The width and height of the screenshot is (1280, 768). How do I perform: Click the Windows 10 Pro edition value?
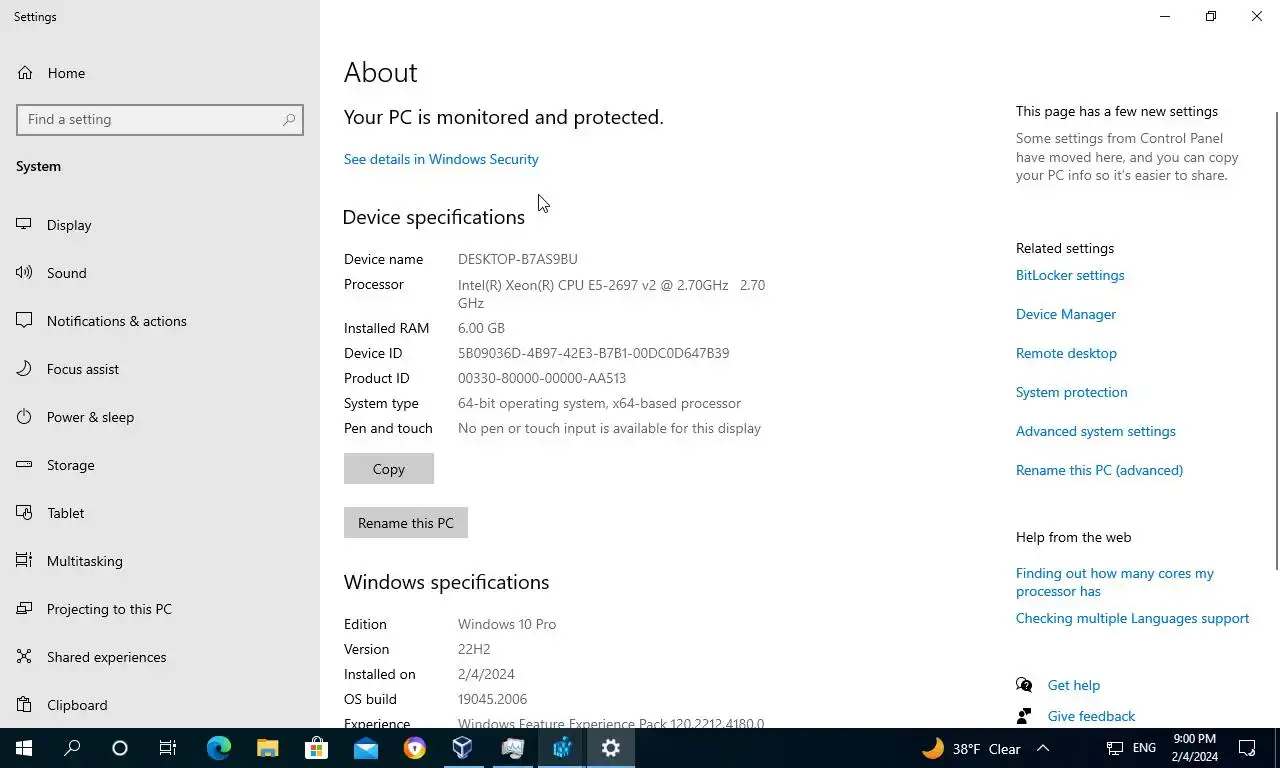(x=507, y=624)
